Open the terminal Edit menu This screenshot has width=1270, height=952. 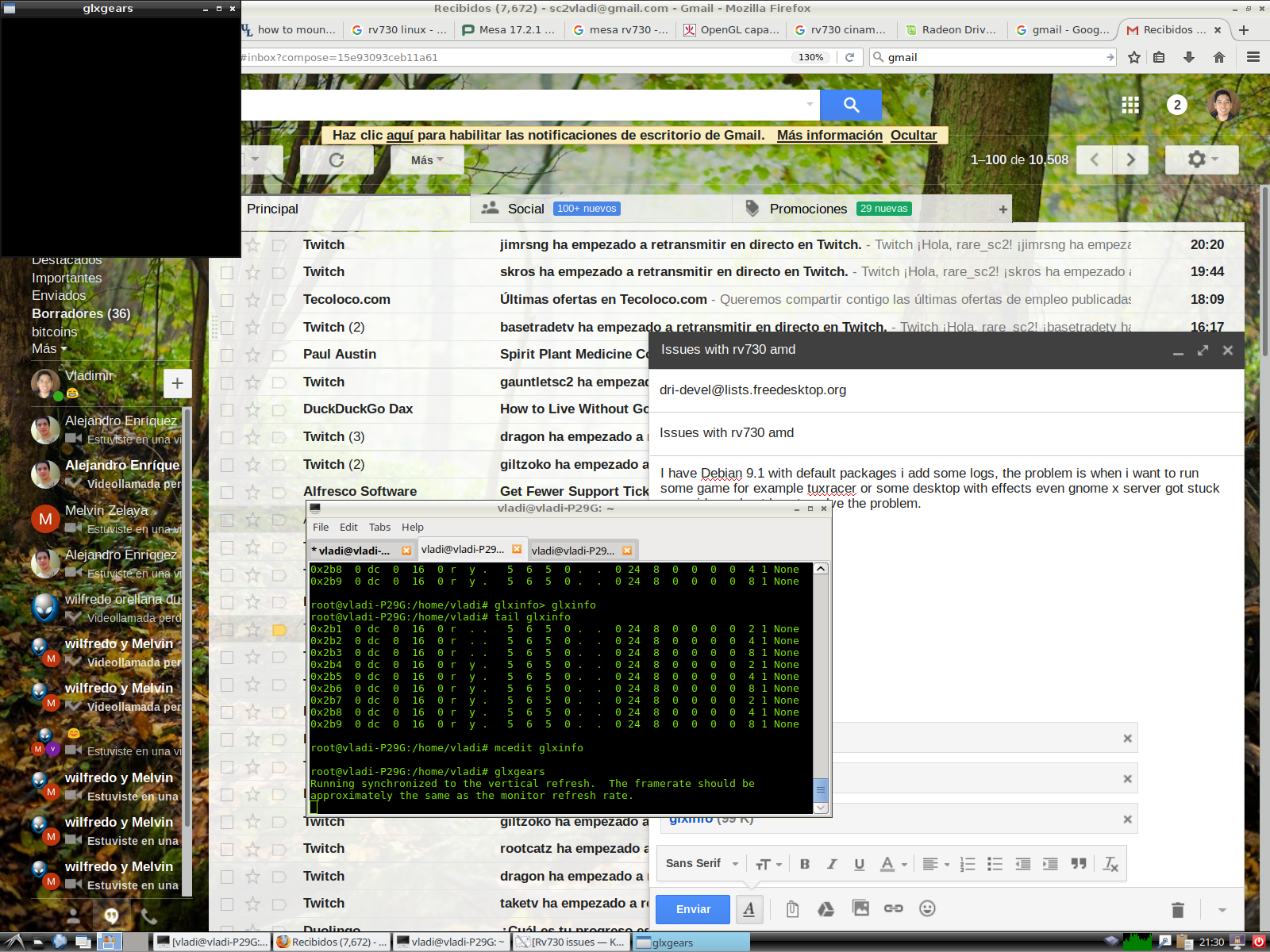348,528
